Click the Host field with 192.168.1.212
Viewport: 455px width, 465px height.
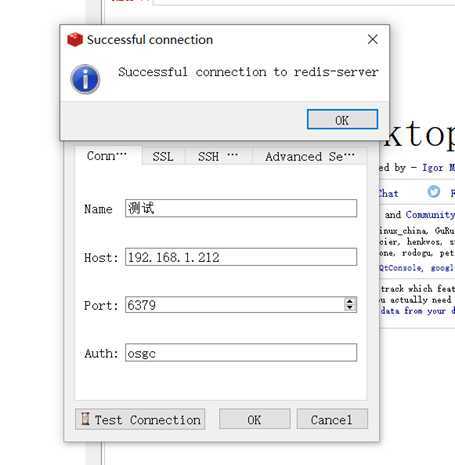[x=241, y=257]
